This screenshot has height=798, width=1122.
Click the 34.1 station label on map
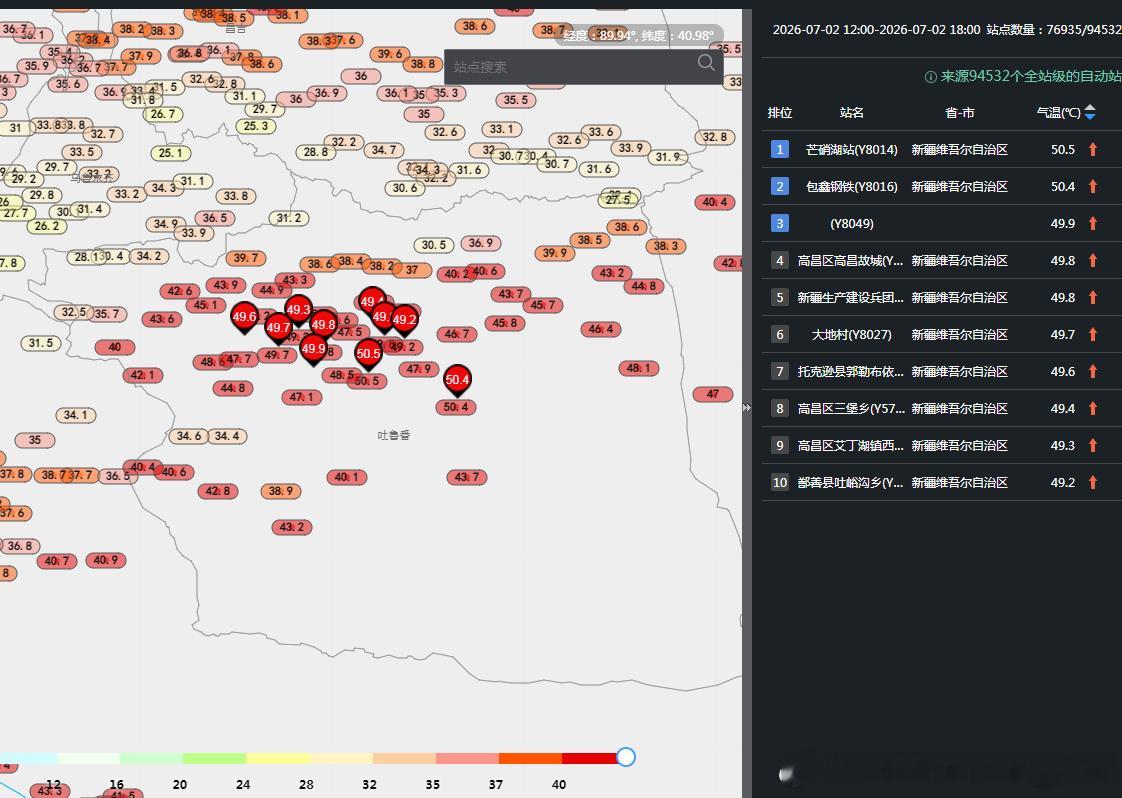pos(75,415)
